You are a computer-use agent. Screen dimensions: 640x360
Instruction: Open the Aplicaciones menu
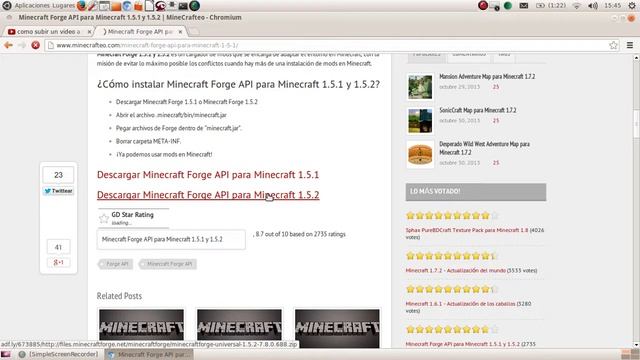32,6
